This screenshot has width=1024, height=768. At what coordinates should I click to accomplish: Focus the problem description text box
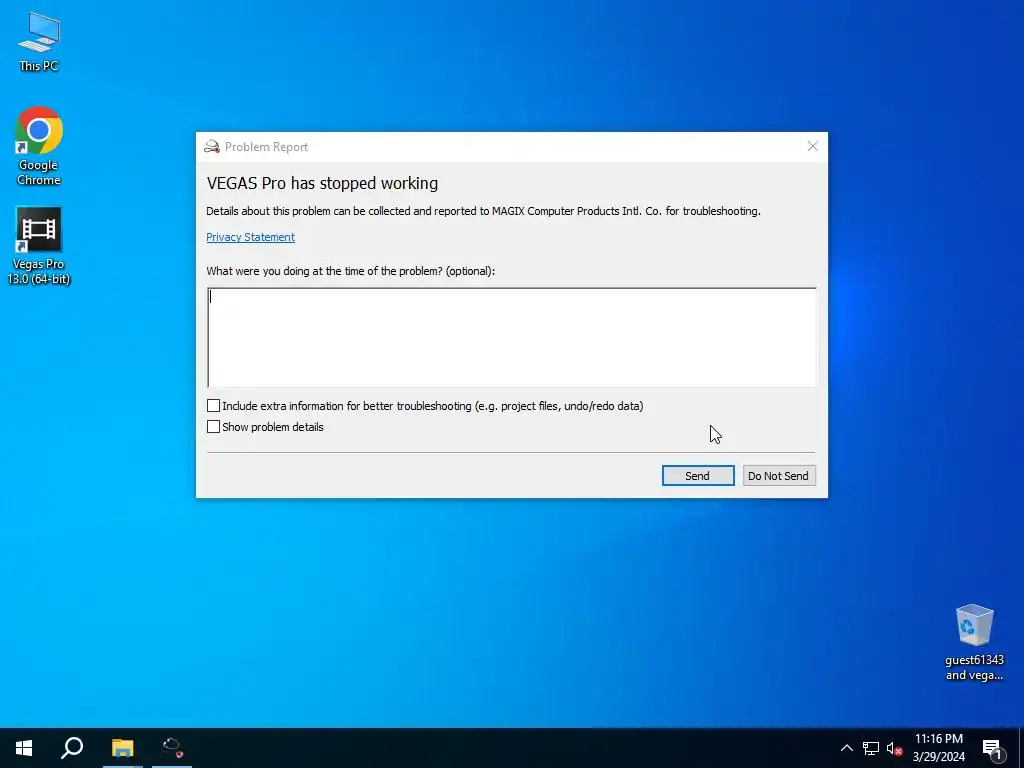coord(511,338)
